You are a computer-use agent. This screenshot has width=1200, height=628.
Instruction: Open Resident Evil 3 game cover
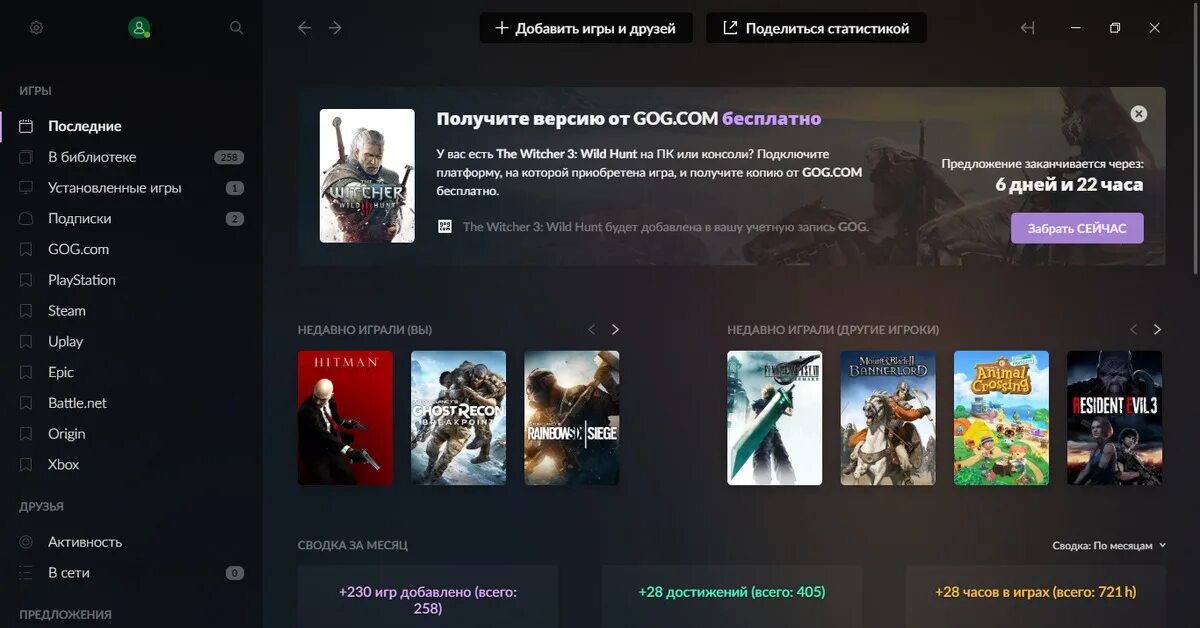point(1115,418)
